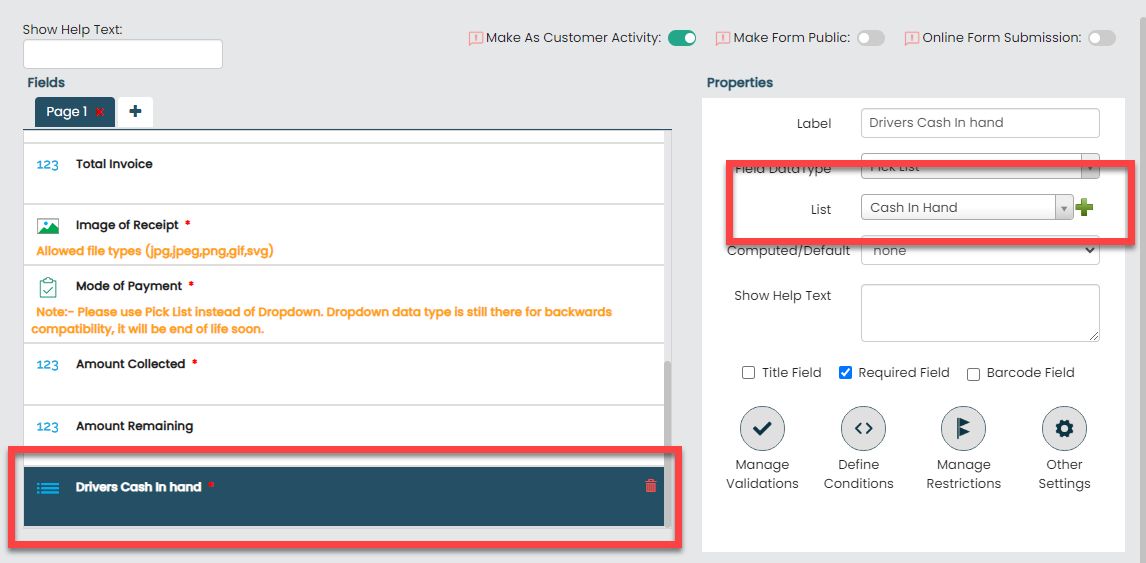Screen dimensions: 1146x563
Task: Click the Image of Receipt picture icon
Action: 48,226
